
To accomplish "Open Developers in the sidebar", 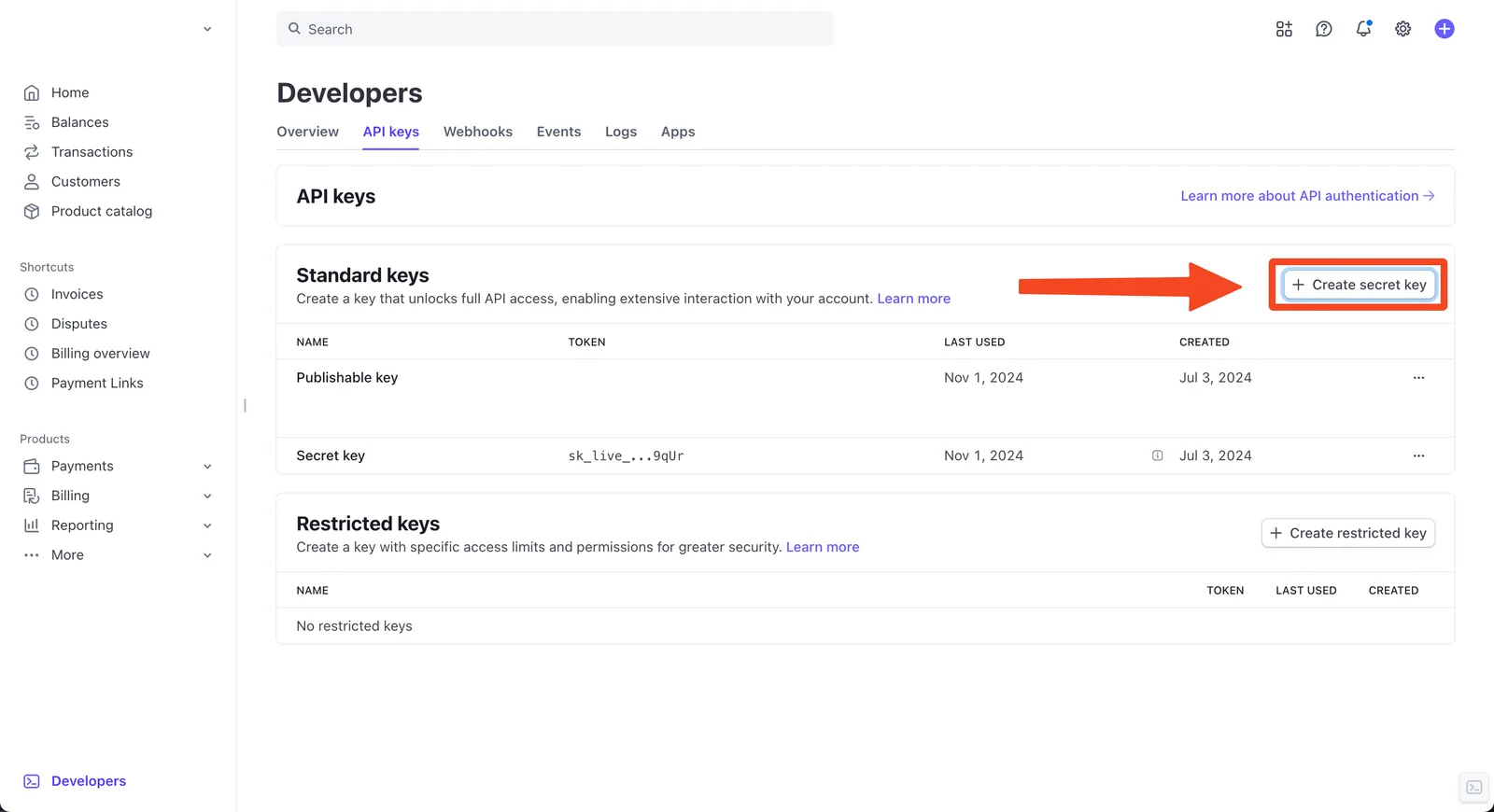I will click(x=88, y=781).
